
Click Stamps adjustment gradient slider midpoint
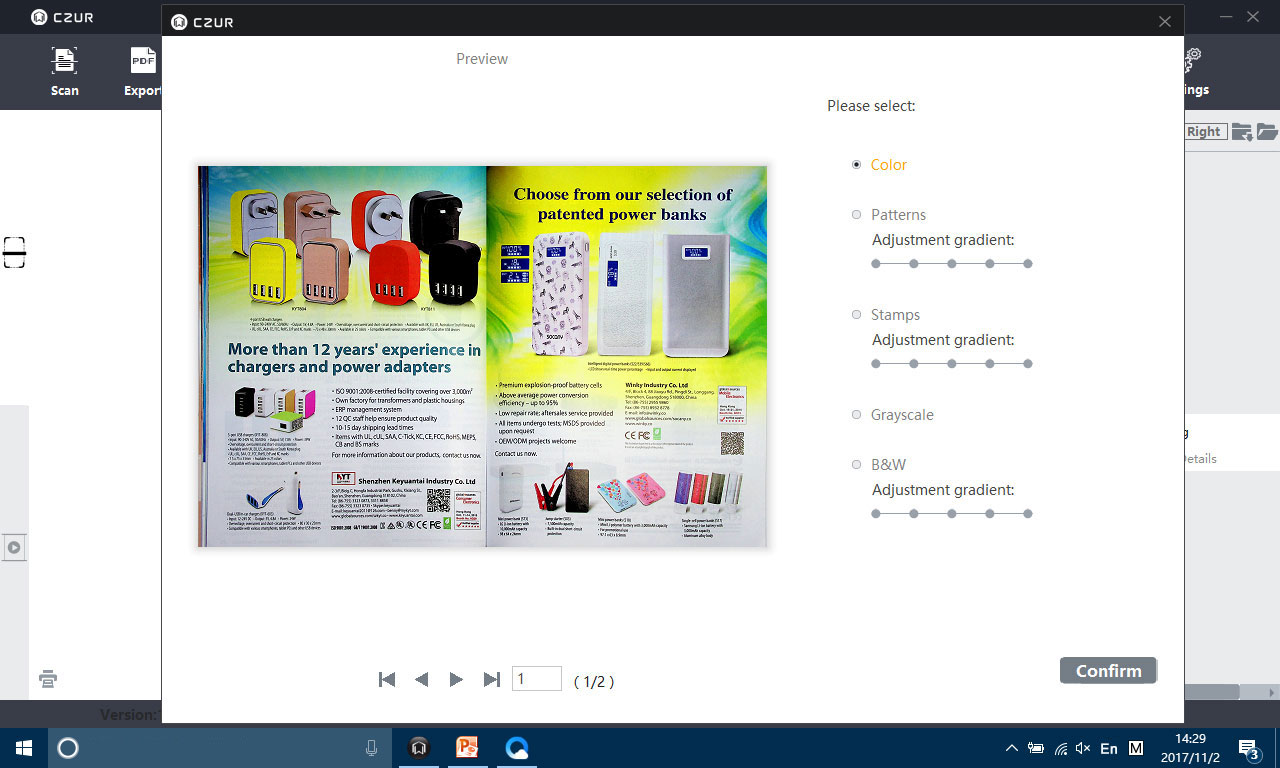pos(952,364)
